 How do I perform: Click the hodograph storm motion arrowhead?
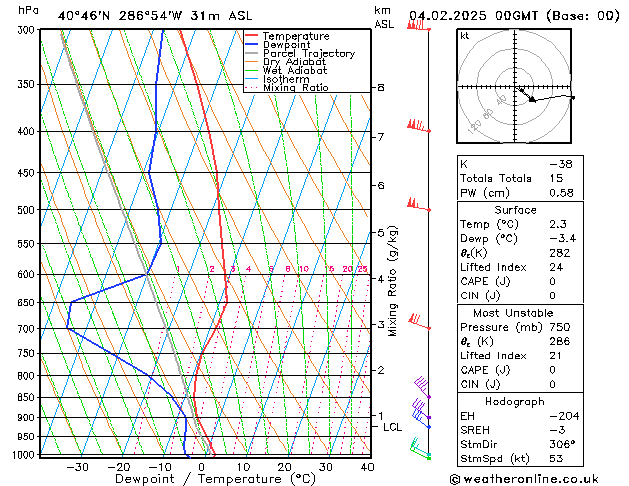[x=532, y=99]
